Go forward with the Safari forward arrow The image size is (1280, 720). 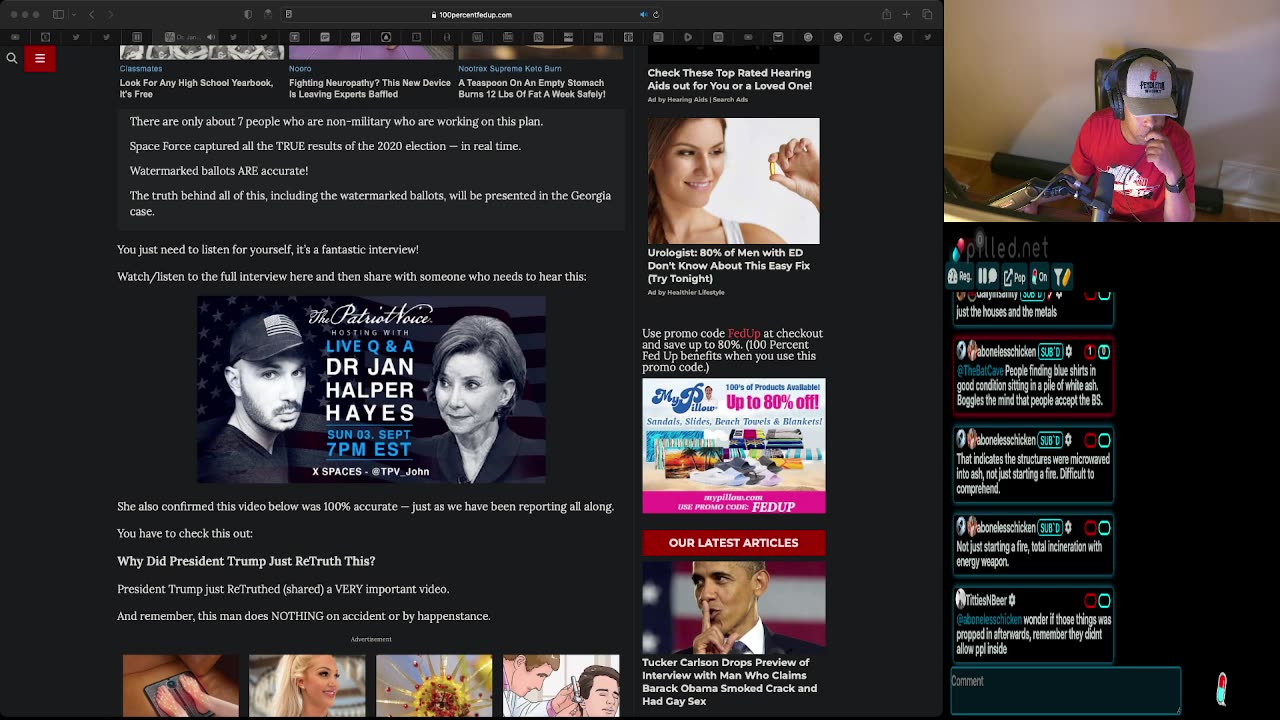[110, 14]
